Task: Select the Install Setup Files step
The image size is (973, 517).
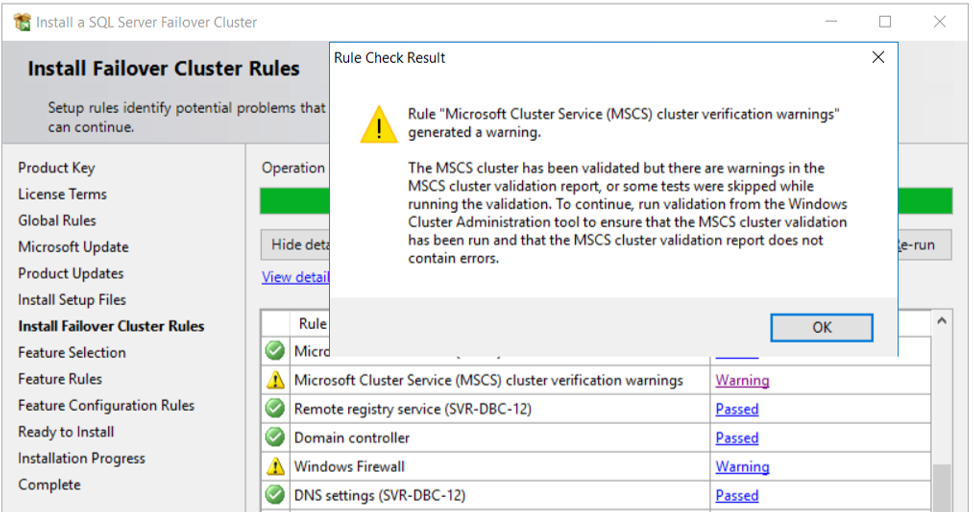Action: coord(72,300)
